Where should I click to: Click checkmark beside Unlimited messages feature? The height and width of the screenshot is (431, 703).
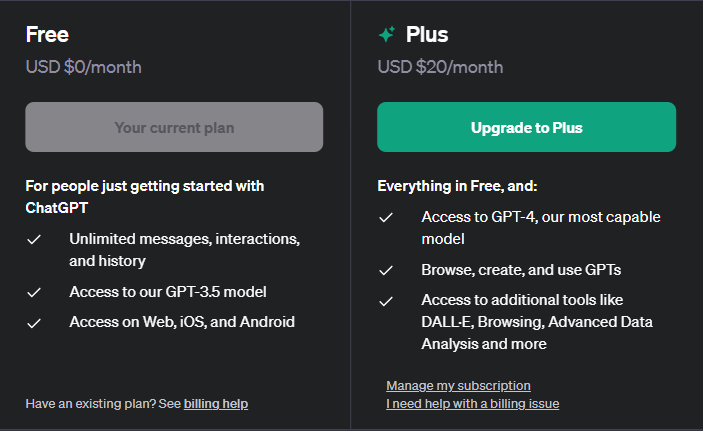point(35,240)
